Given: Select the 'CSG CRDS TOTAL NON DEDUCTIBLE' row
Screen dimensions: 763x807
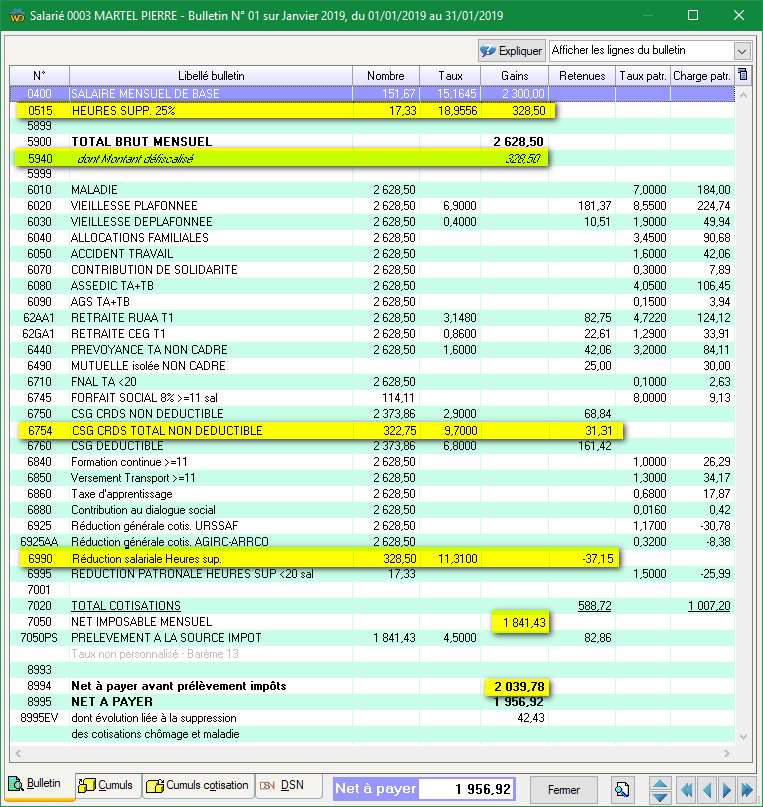Looking at the screenshot, I should tap(372, 431).
